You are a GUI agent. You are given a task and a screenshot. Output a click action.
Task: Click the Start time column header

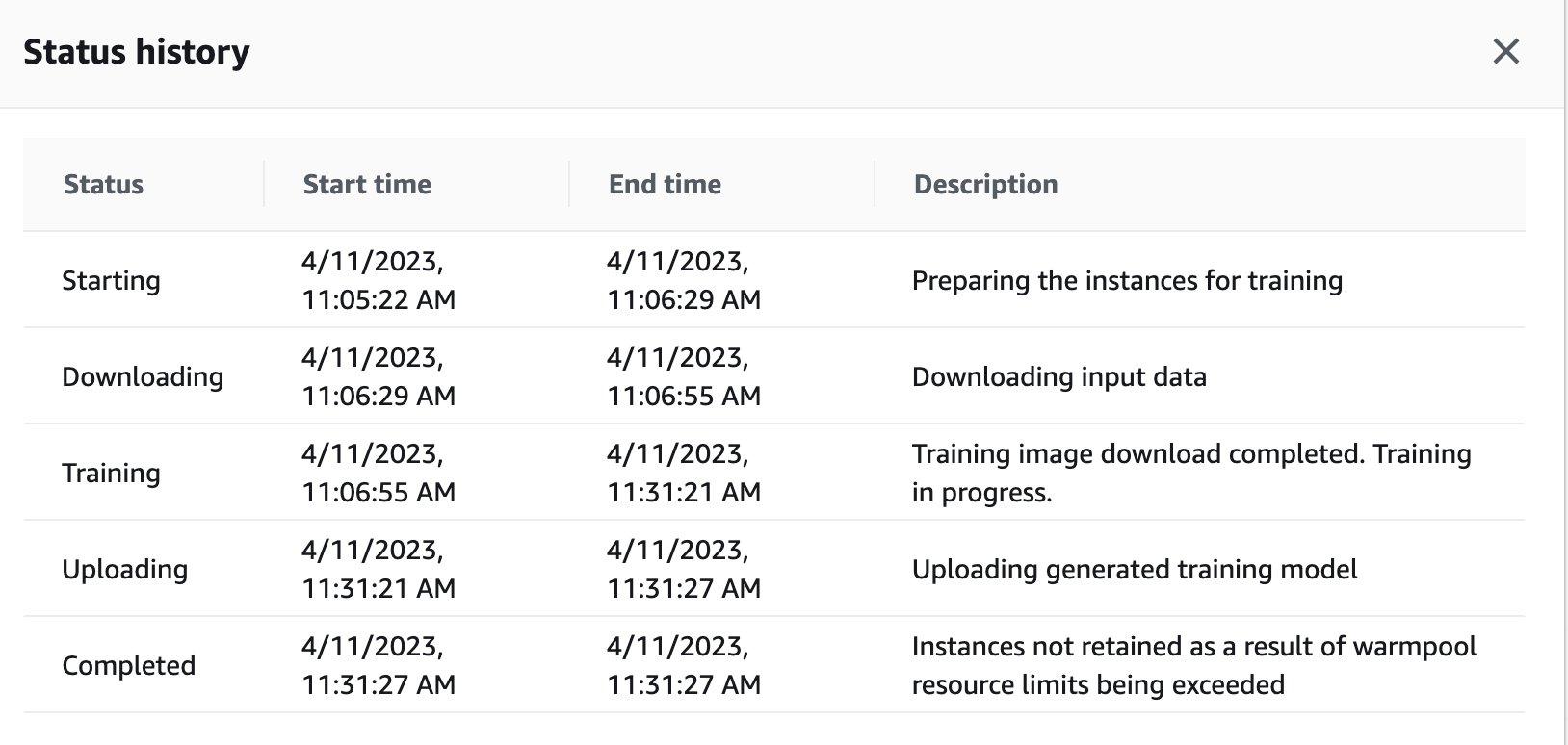(x=367, y=184)
